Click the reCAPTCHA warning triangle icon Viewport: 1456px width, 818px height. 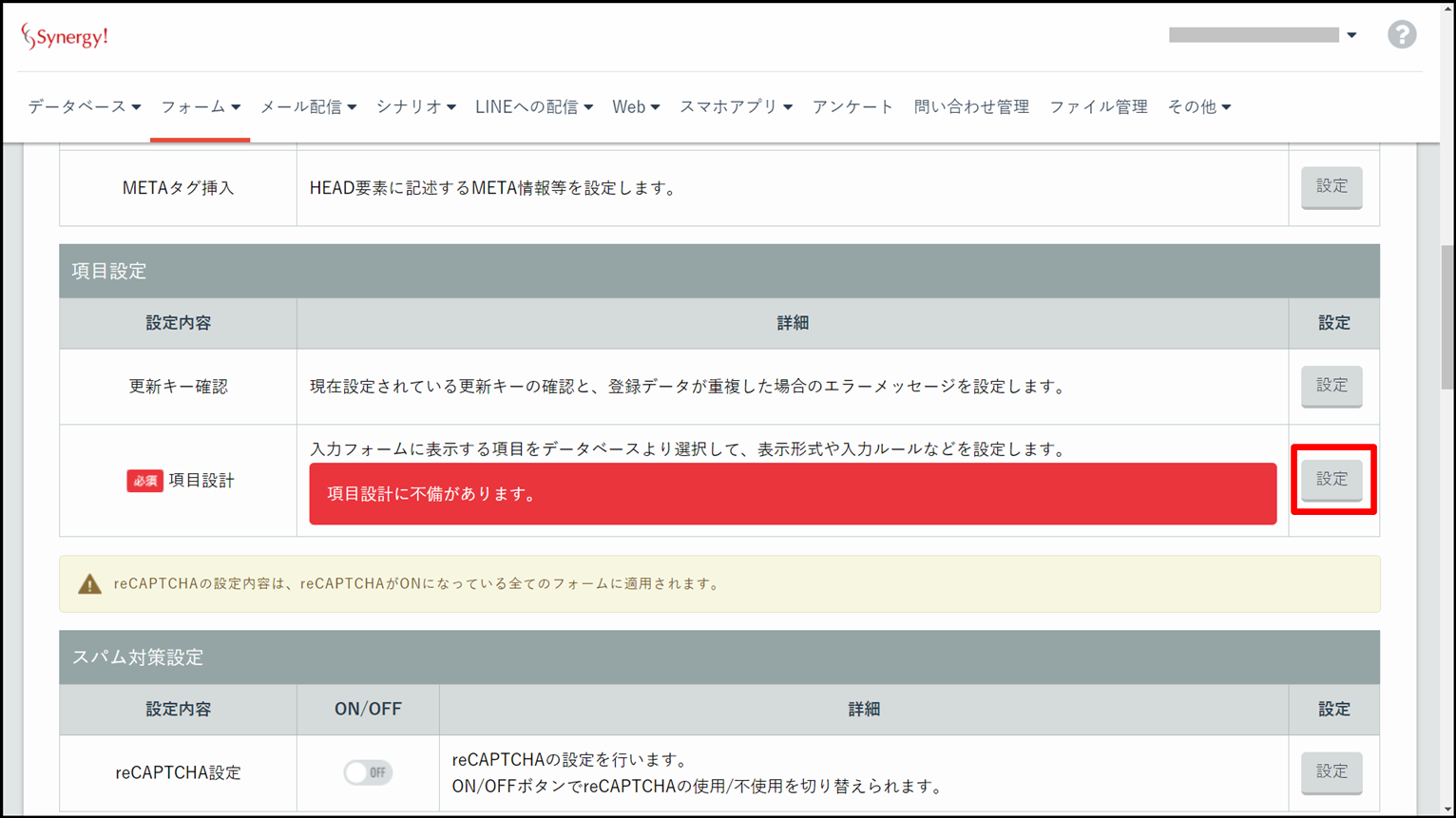click(x=89, y=584)
